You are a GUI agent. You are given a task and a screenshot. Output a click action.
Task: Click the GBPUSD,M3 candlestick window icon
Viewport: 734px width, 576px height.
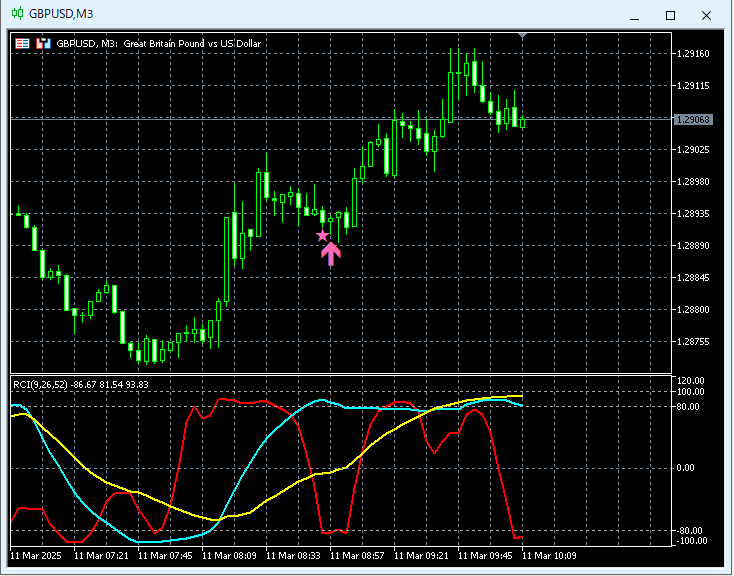[x=17, y=14]
